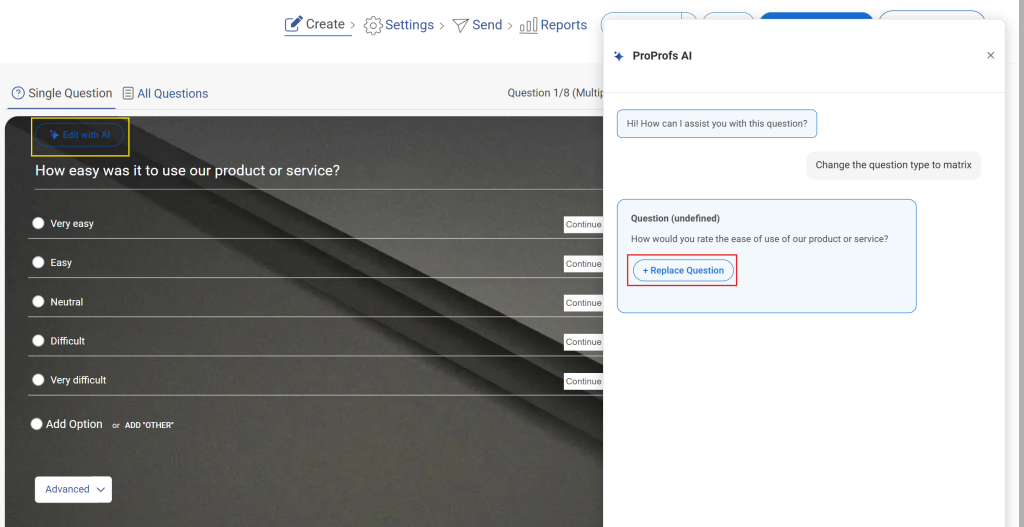Open Continue dropdown for Very difficult
The image size is (1024, 527).
click(x=583, y=381)
